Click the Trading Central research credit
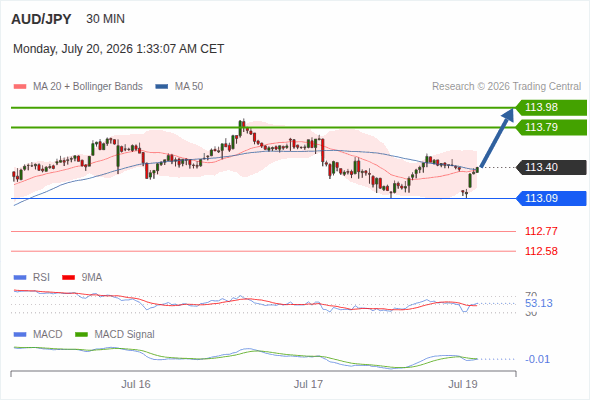 tap(506, 87)
